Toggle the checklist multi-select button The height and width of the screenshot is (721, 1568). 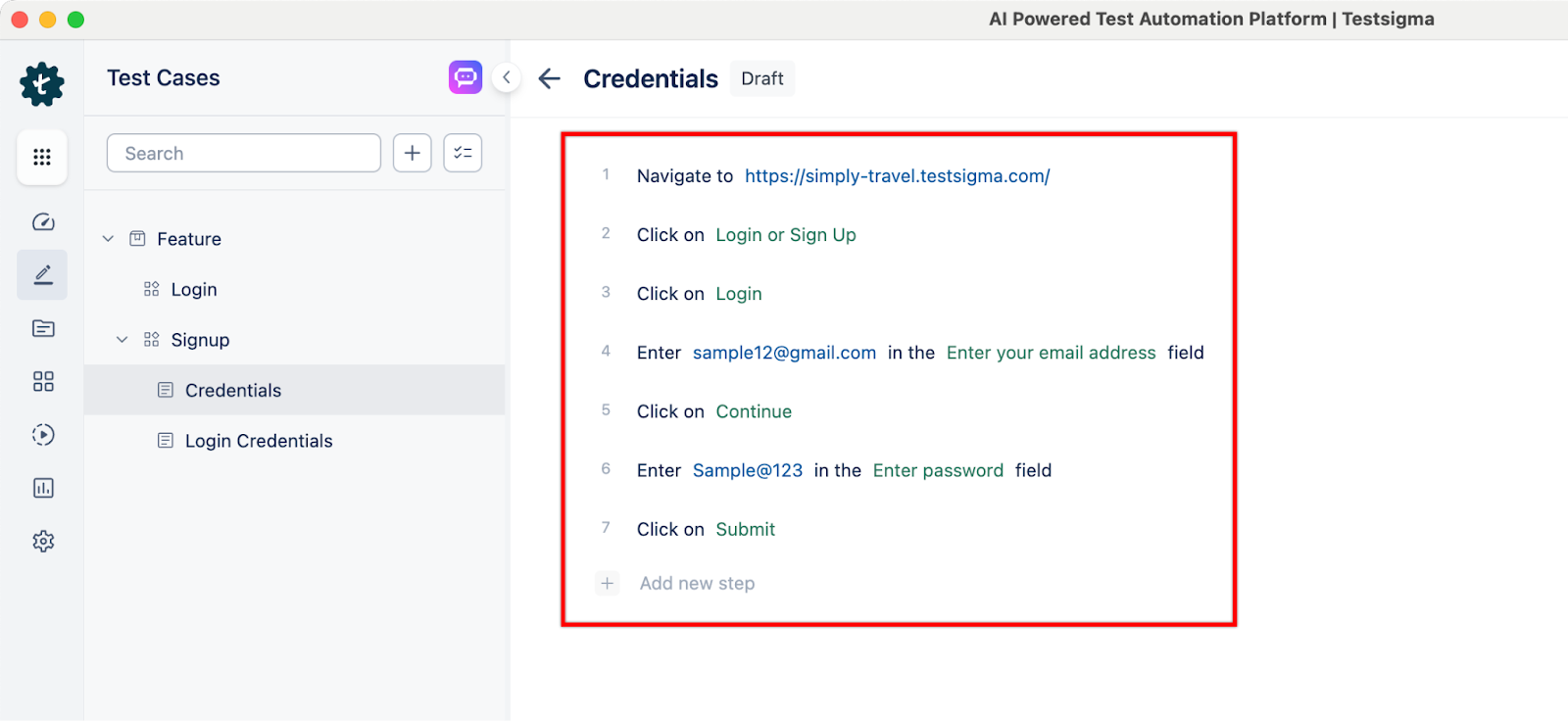tap(463, 153)
